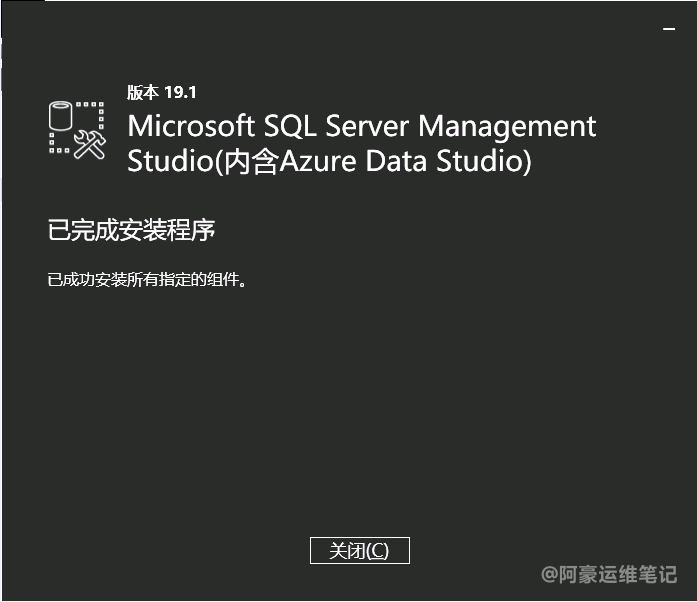Select the 版本 19.1 version label
Image resolution: width=697 pixels, height=602 pixels.
(x=162, y=92)
